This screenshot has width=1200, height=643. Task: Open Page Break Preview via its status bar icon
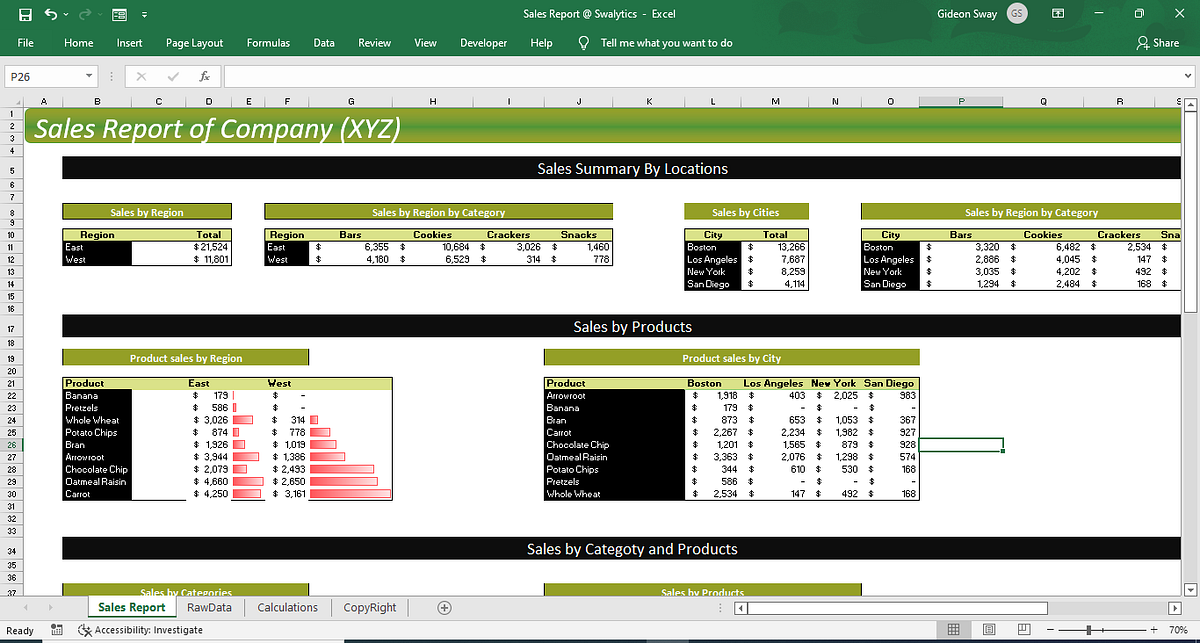(x=1022, y=629)
